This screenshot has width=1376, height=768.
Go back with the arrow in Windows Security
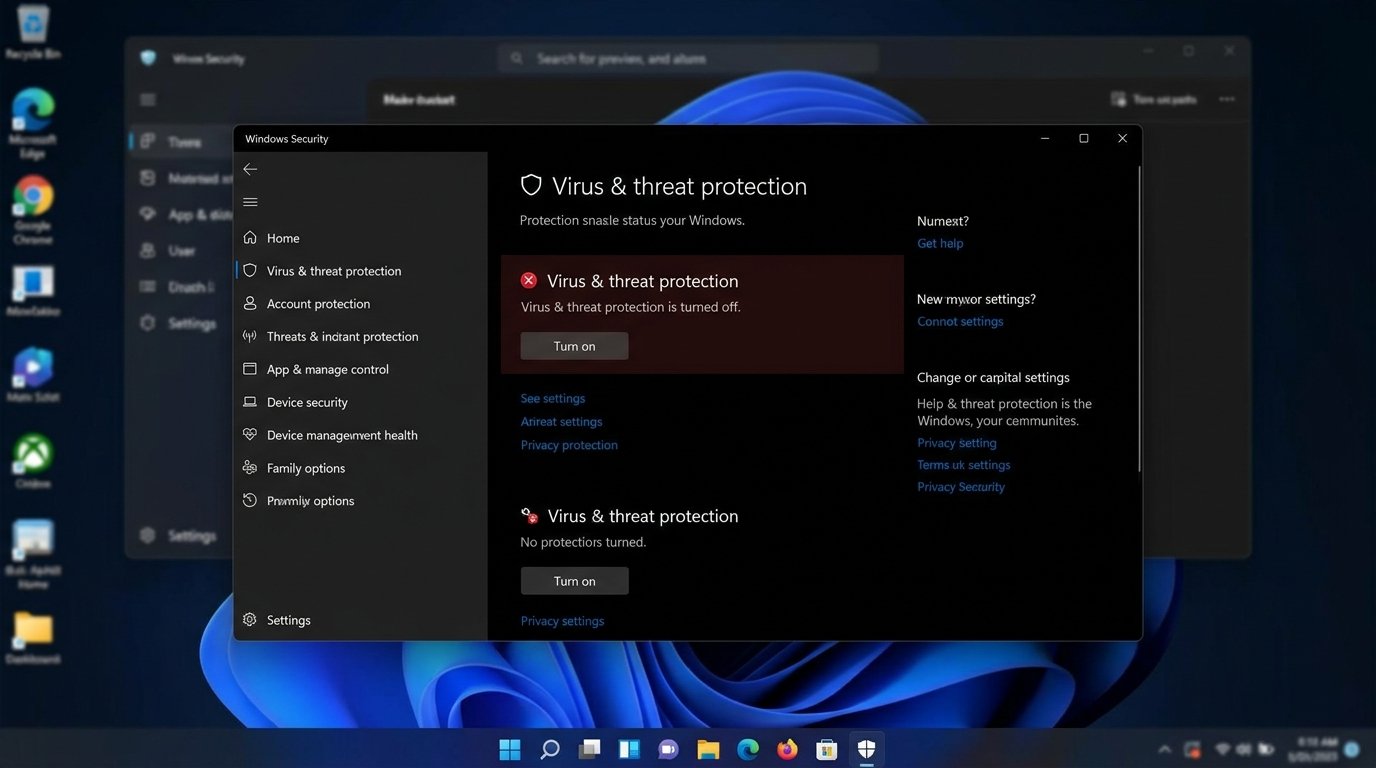(250, 169)
